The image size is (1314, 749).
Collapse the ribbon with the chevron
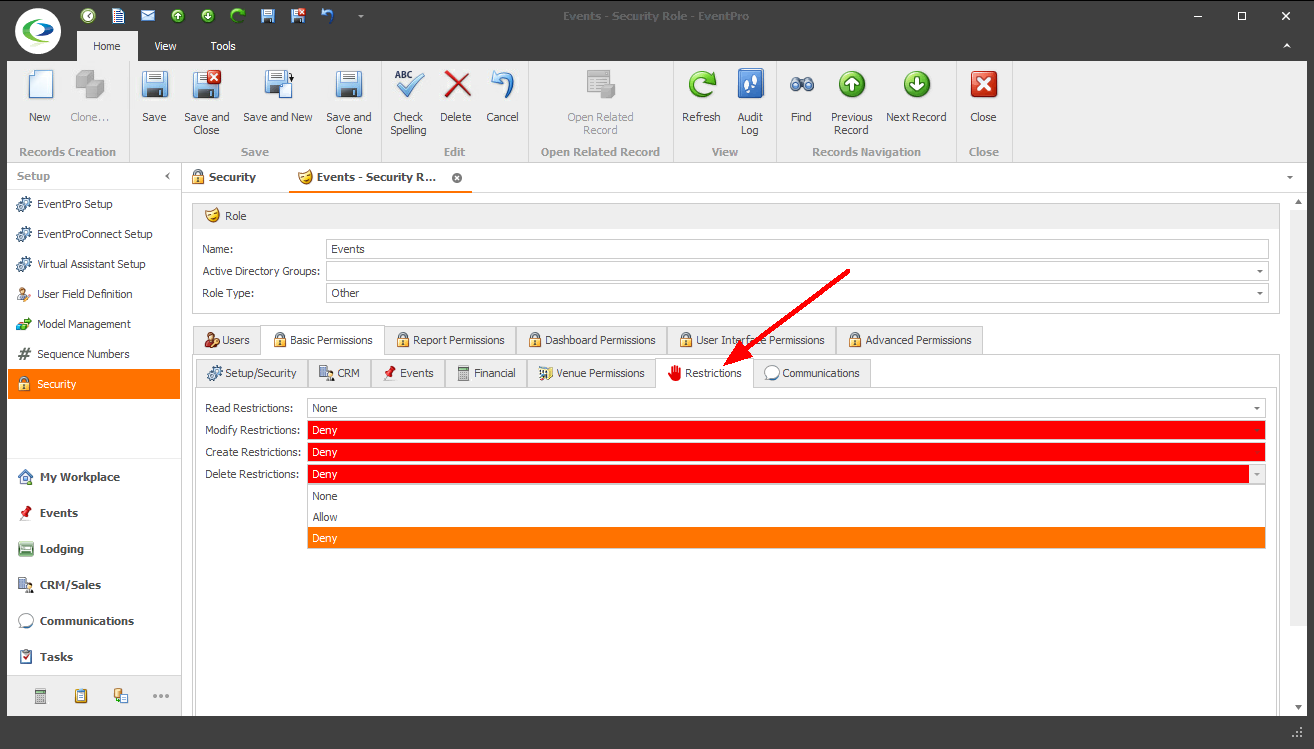pyautogui.click(x=1288, y=46)
